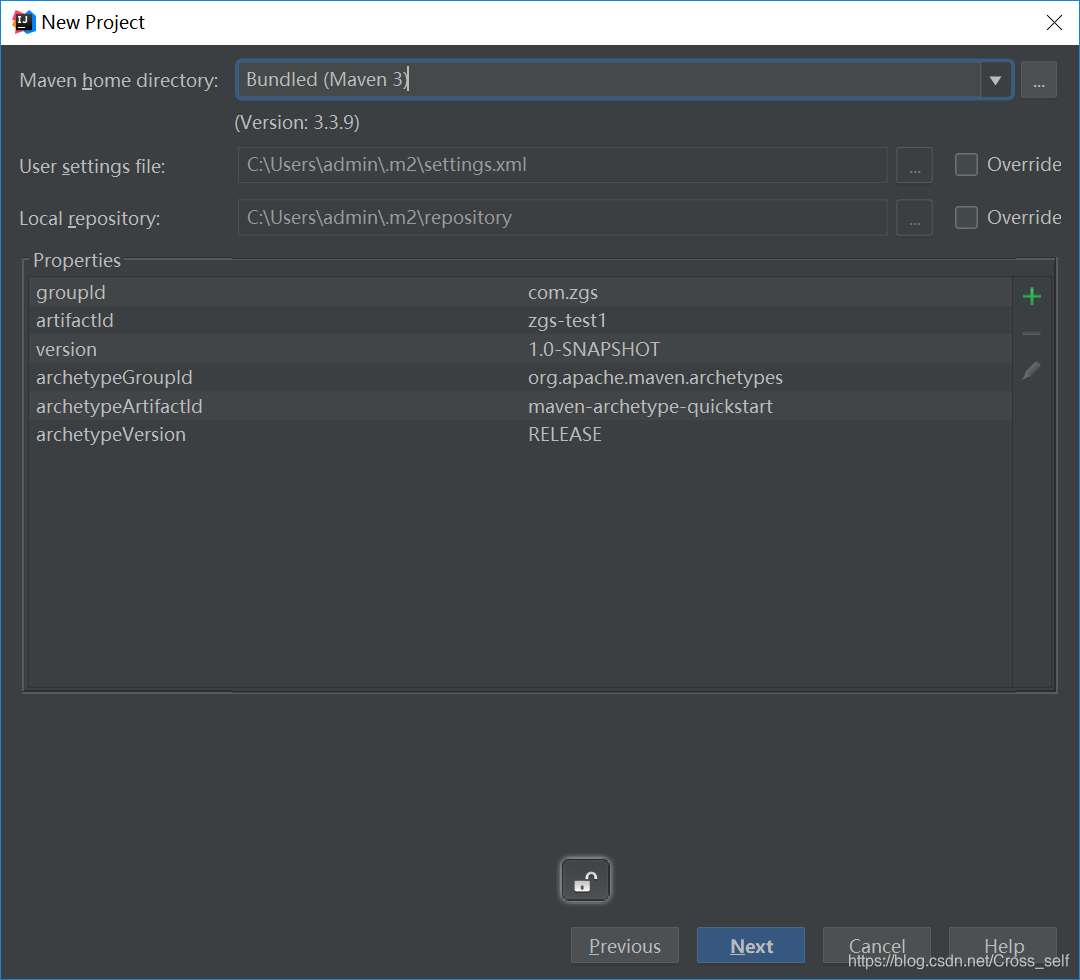
Task: Click the pencil edit property icon
Action: tap(1031, 371)
